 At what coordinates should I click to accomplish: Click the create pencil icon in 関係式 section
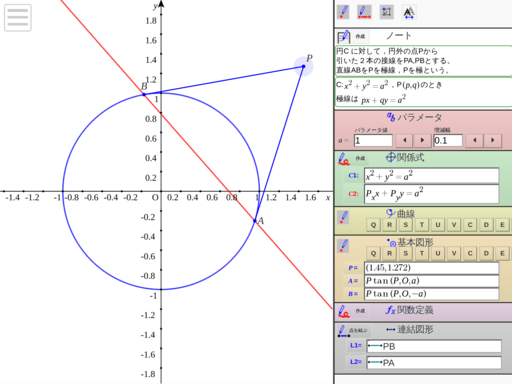tap(344, 159)
